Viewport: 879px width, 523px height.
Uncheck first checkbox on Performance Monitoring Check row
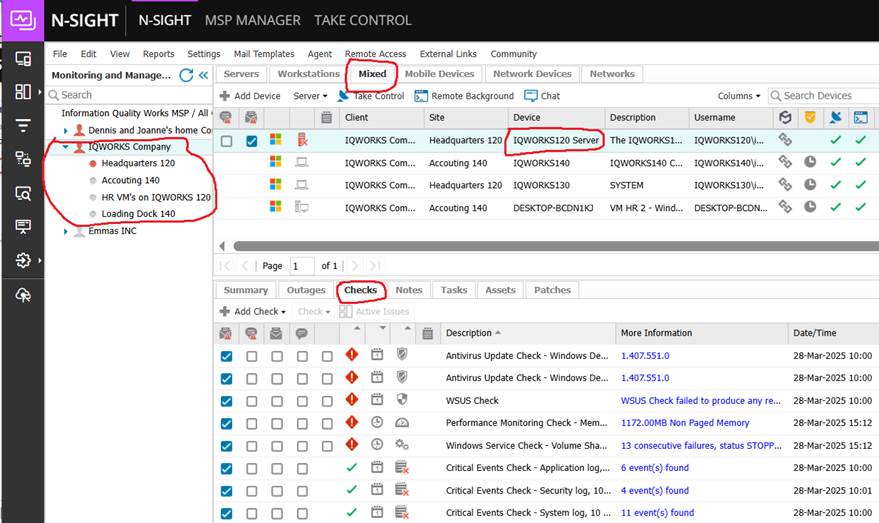(226, 423)
